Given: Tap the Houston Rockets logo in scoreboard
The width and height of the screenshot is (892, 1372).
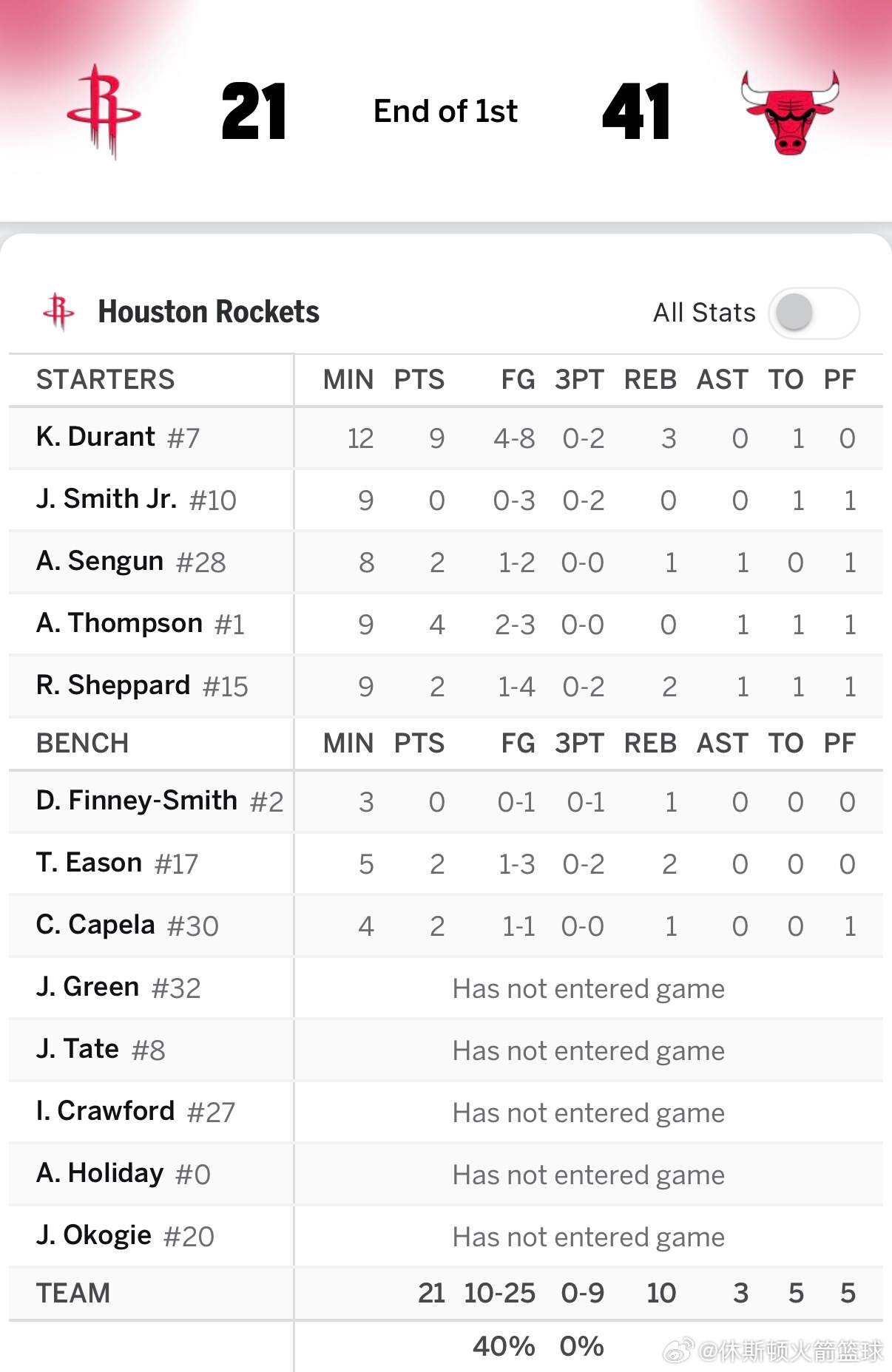Looking at the screenshot, I should coord(104,111).
